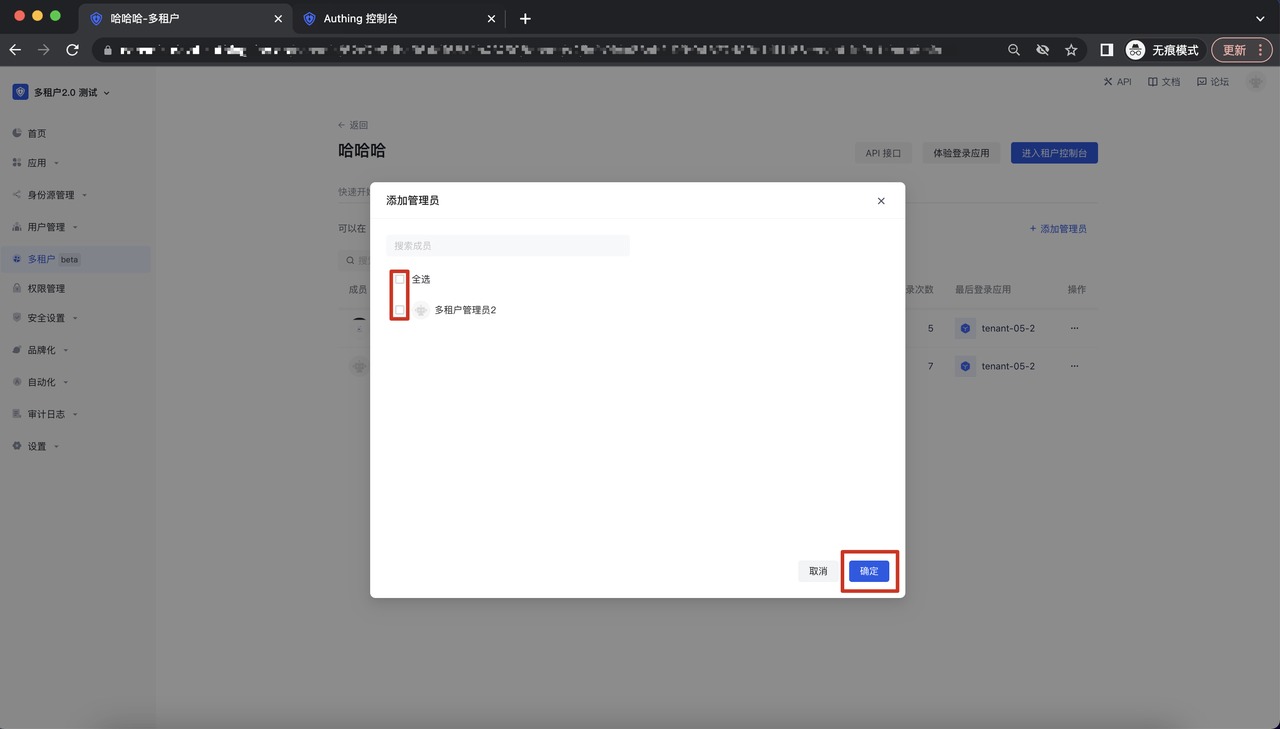Click the browser side panel icon
This screenshot has height=729, width=1280.
tap(1106, 50)
